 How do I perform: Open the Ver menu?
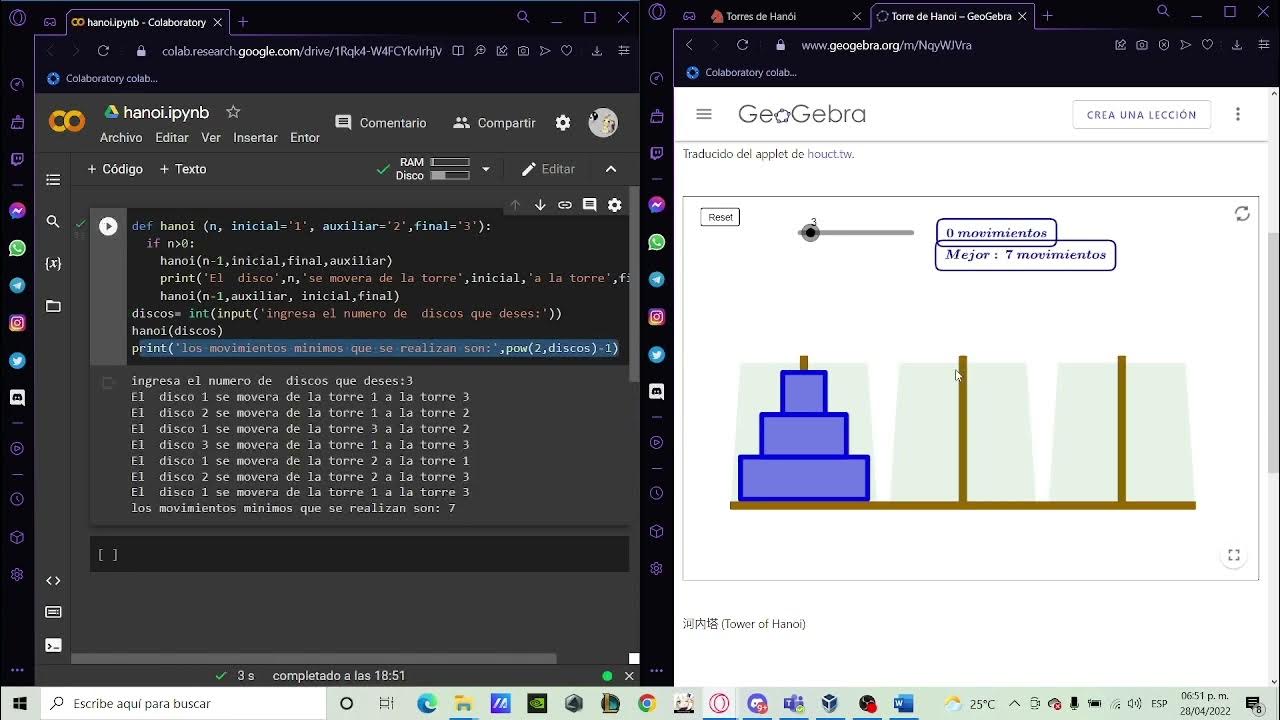[x=211, y=138]
